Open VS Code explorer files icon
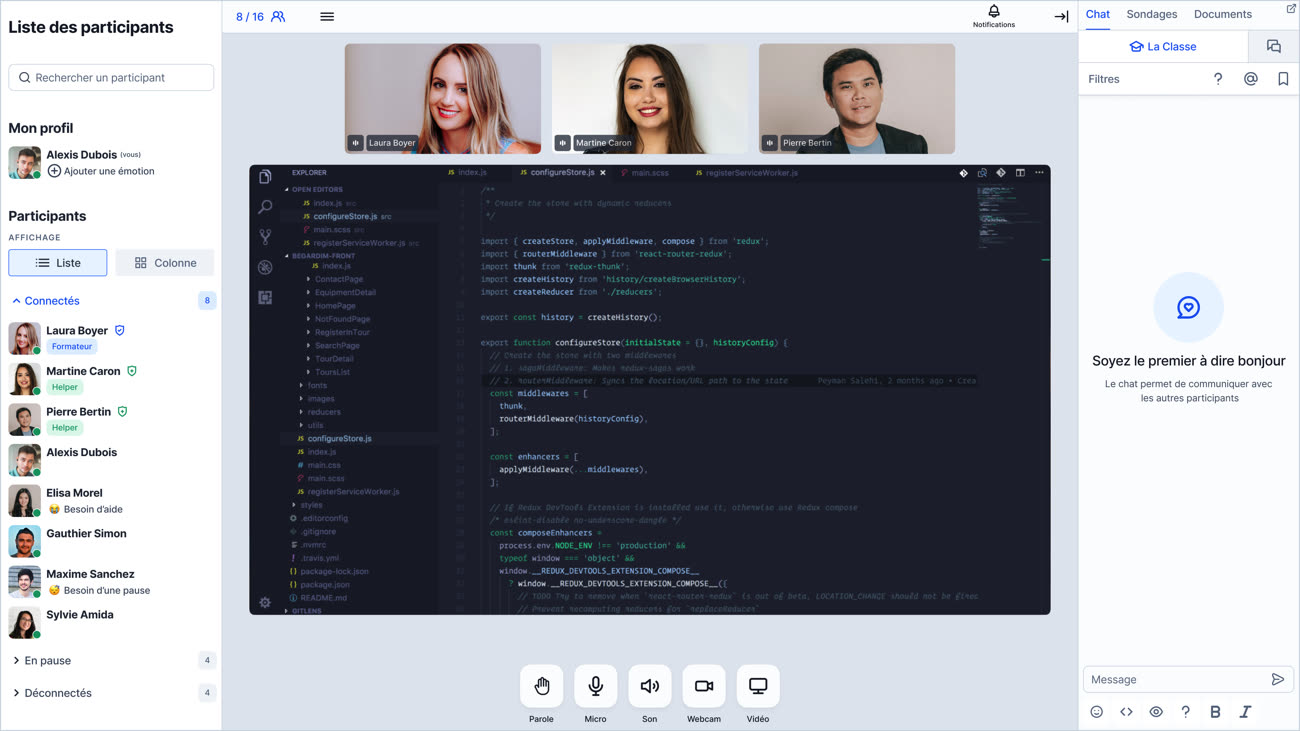The height and width of the screenshot is (731, 1300). click(265, 177)
